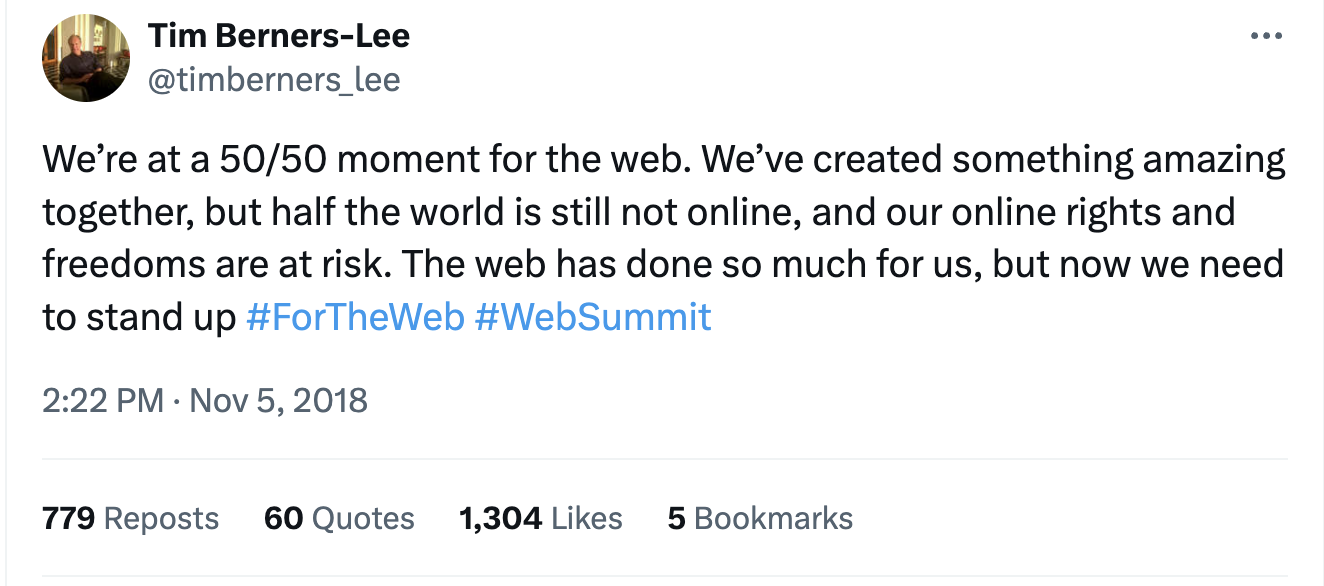Click Tim Berners-Lee's profile avatar photo
Screen dimensions: 1324x586
coord(86,59)
